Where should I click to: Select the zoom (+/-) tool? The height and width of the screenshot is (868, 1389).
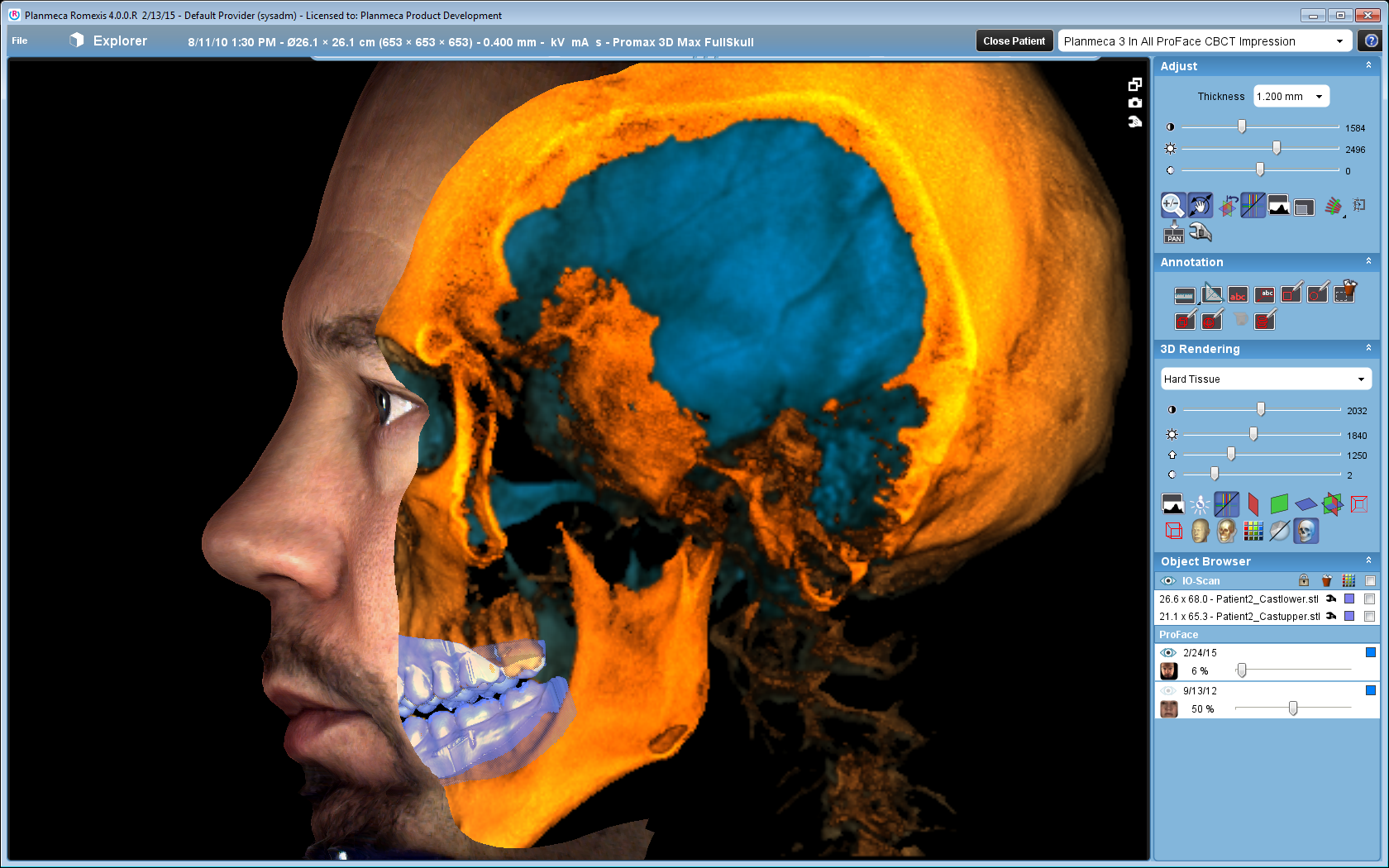(1172, 205)
